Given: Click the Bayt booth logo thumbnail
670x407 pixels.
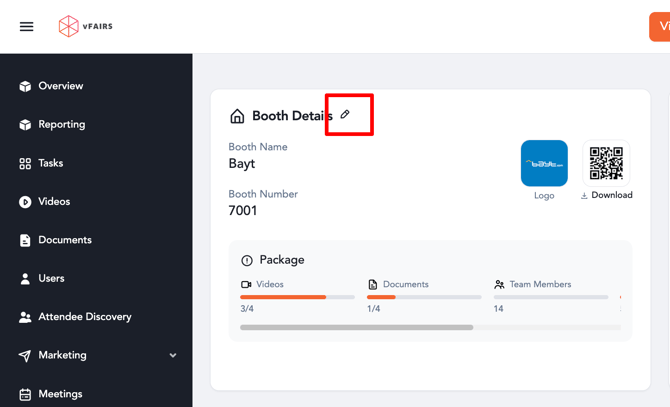Looking at the screenshot, I should coord(544,163).
